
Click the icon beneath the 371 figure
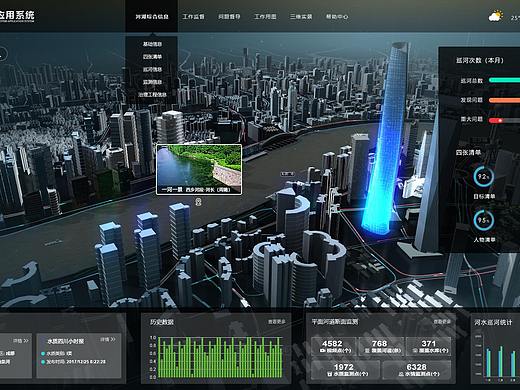[x=415, y=351]
